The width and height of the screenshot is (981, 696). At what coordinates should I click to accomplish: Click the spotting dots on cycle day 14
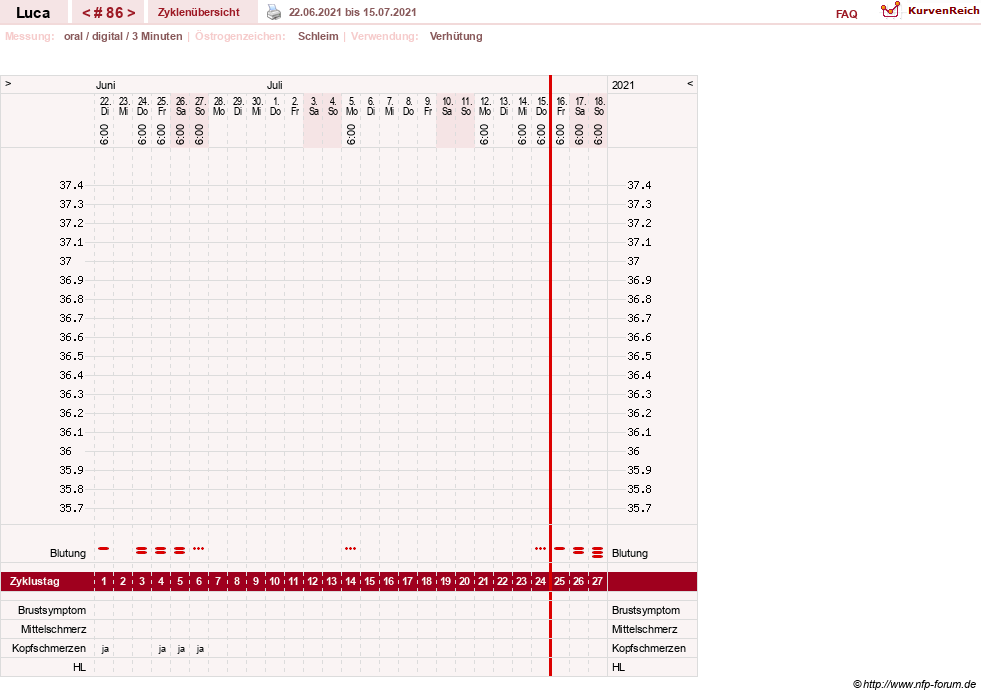click(350, 548)
